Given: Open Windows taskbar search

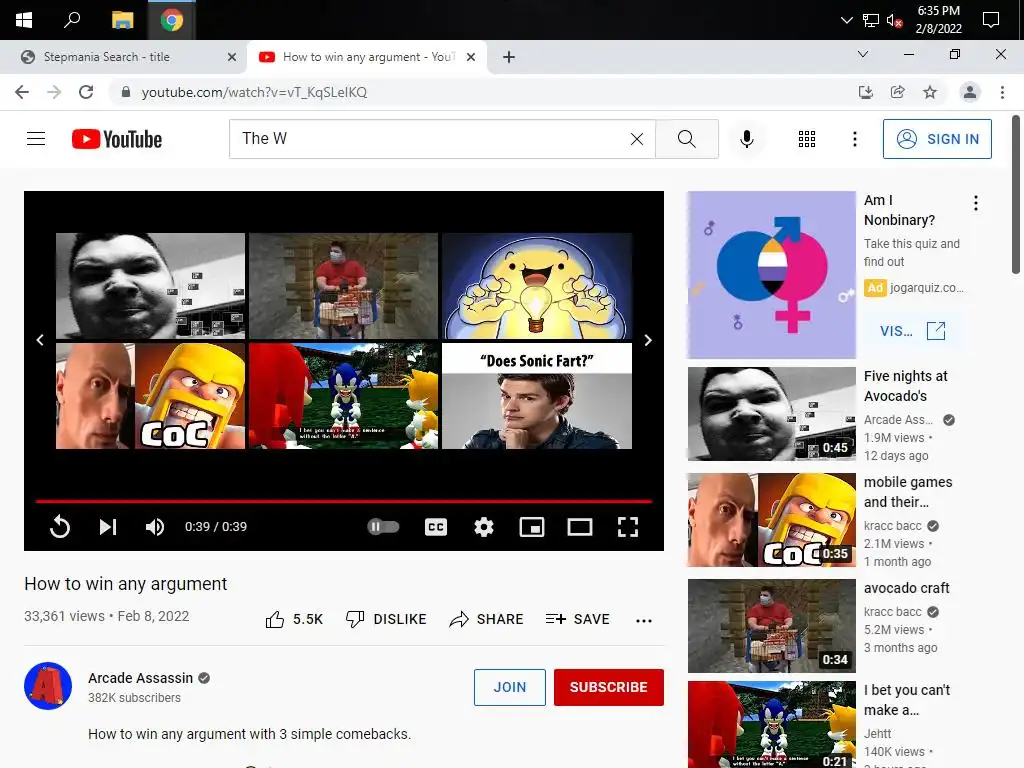Looking at the screenshot, I should click(72, 20).
